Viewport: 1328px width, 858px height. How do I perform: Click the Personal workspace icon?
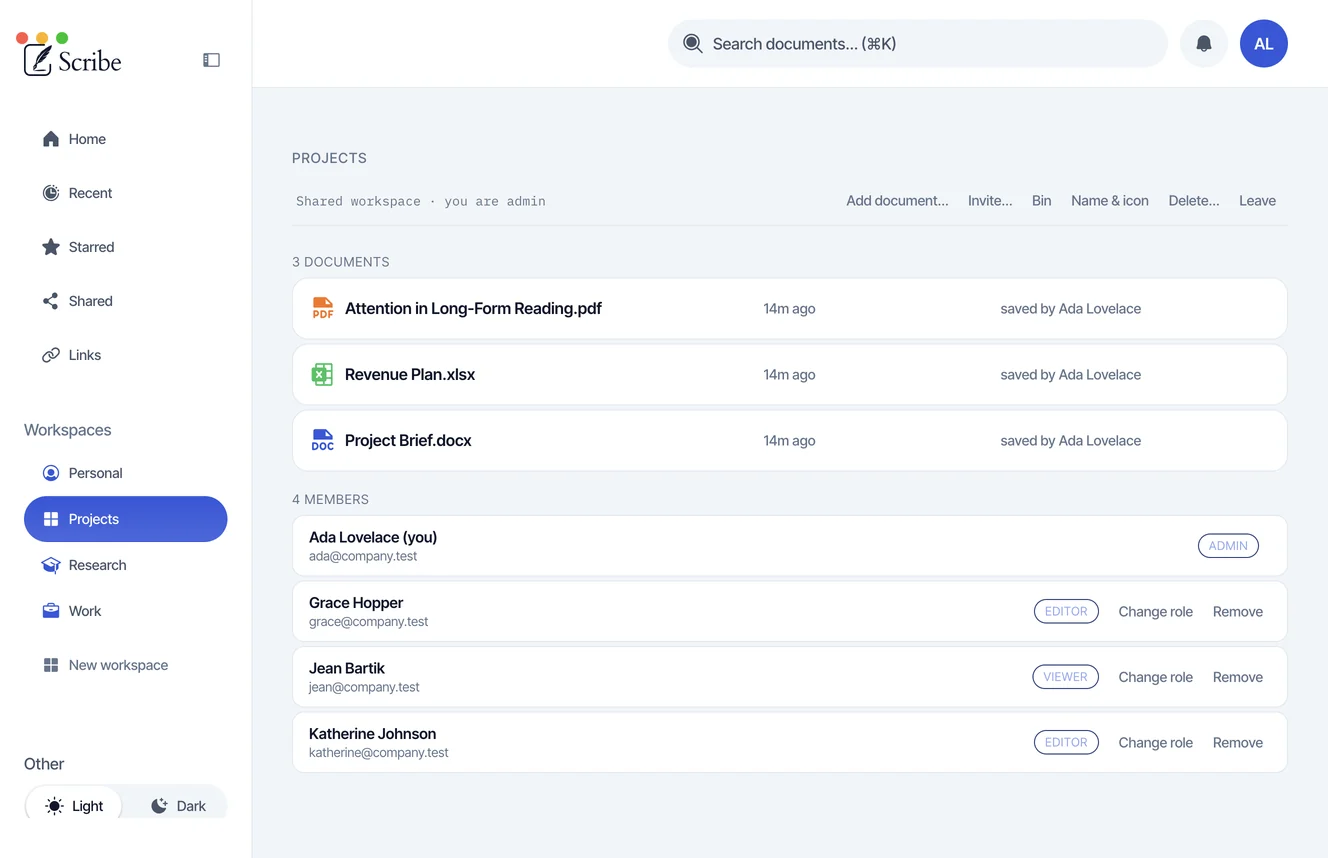[51, 473]
